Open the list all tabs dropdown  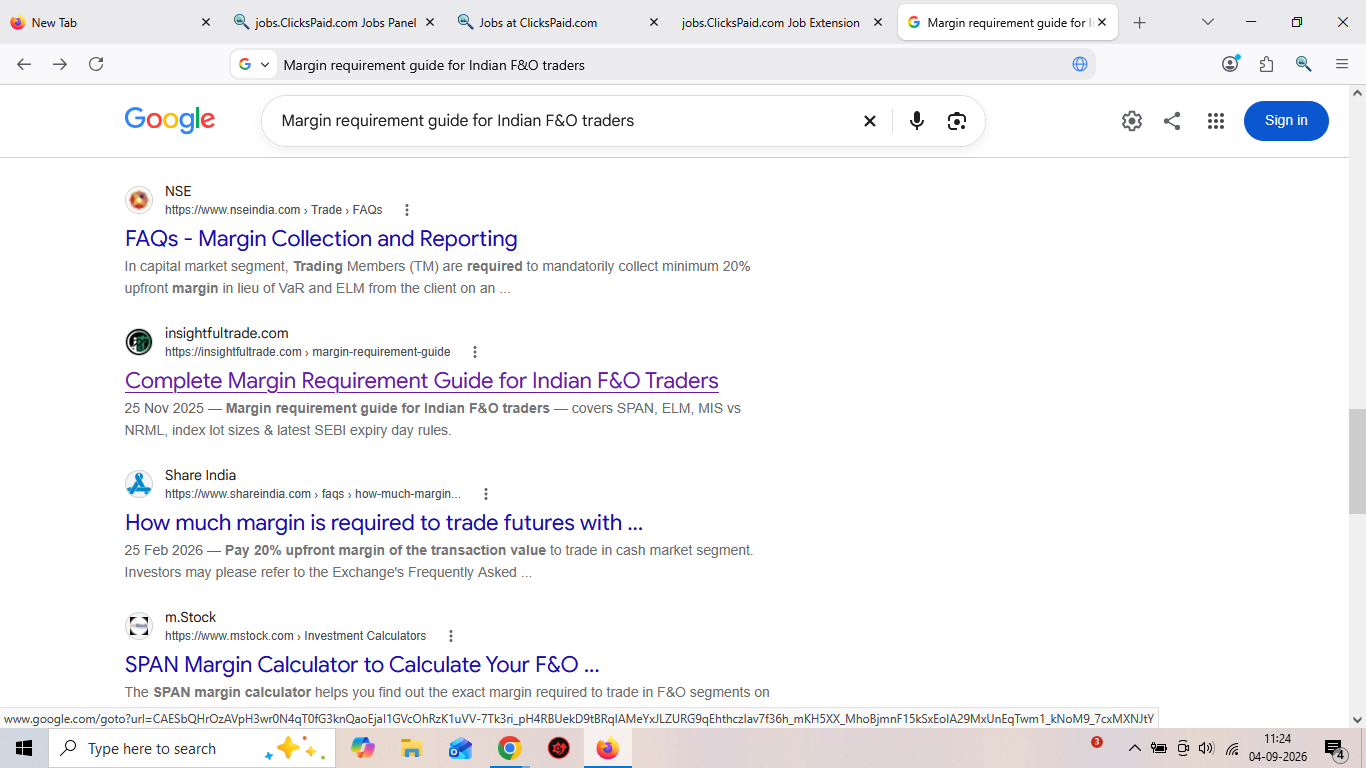1208,22
